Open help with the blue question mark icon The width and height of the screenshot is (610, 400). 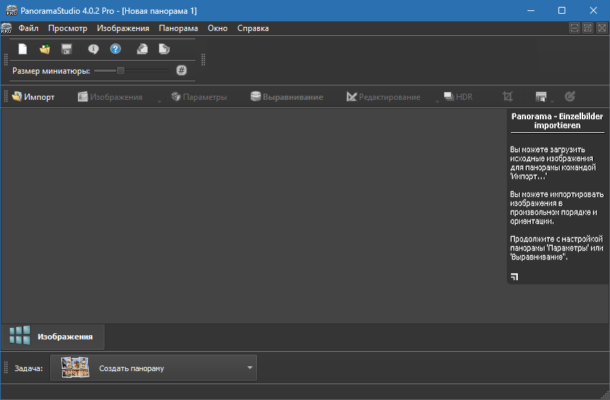[115, 49]
